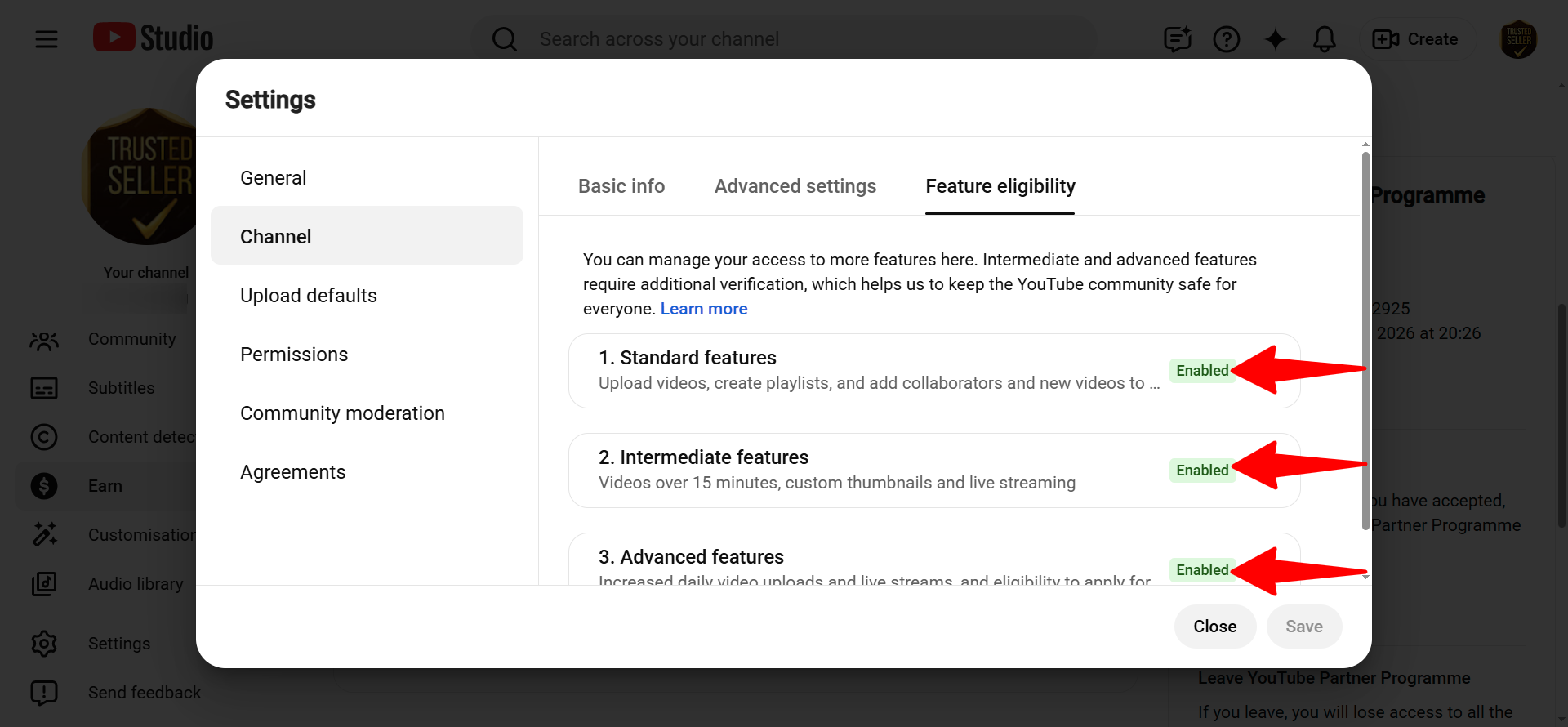Click the Settings dialog vertical scrollbar

click(1365, 341)
